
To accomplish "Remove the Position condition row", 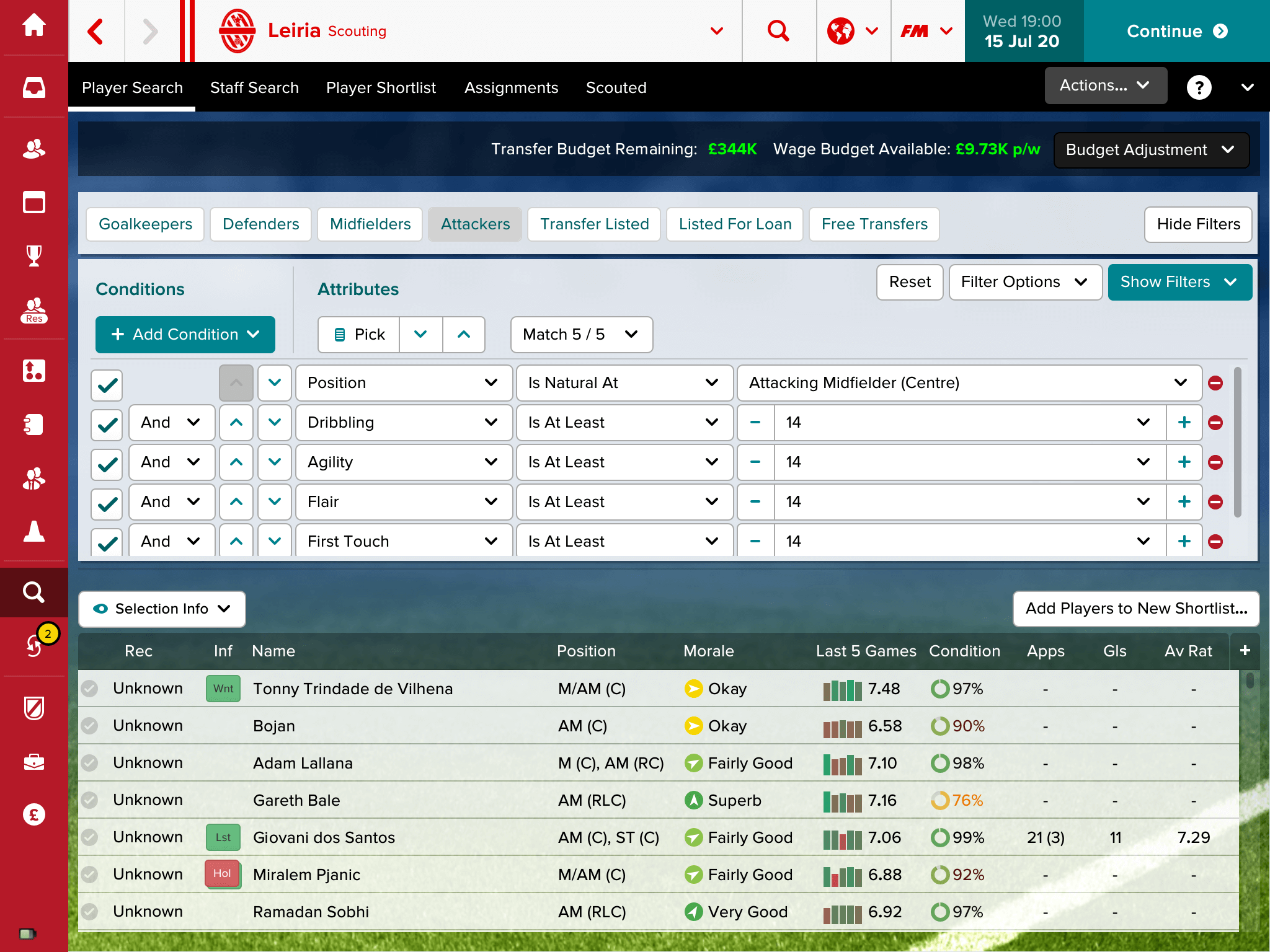I will coord(1215,383).
